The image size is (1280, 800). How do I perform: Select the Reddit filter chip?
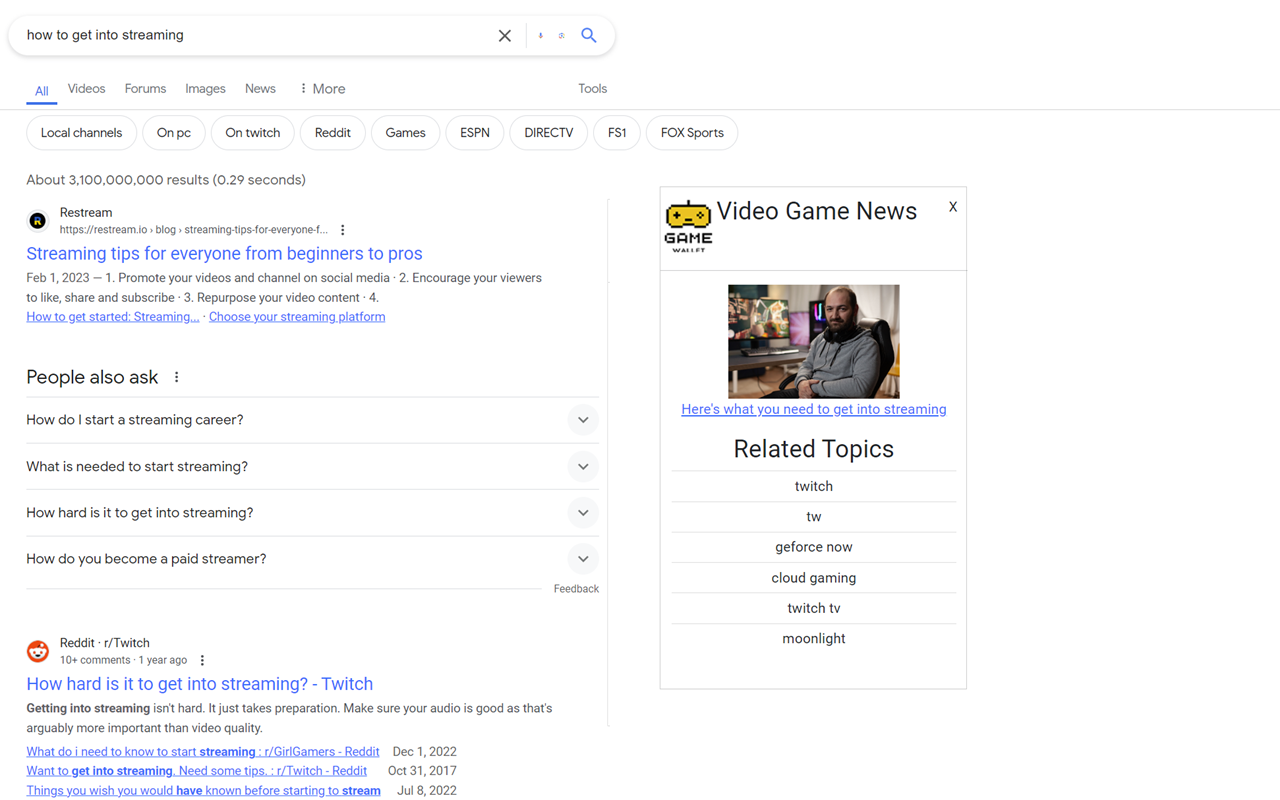click(333, 133)
